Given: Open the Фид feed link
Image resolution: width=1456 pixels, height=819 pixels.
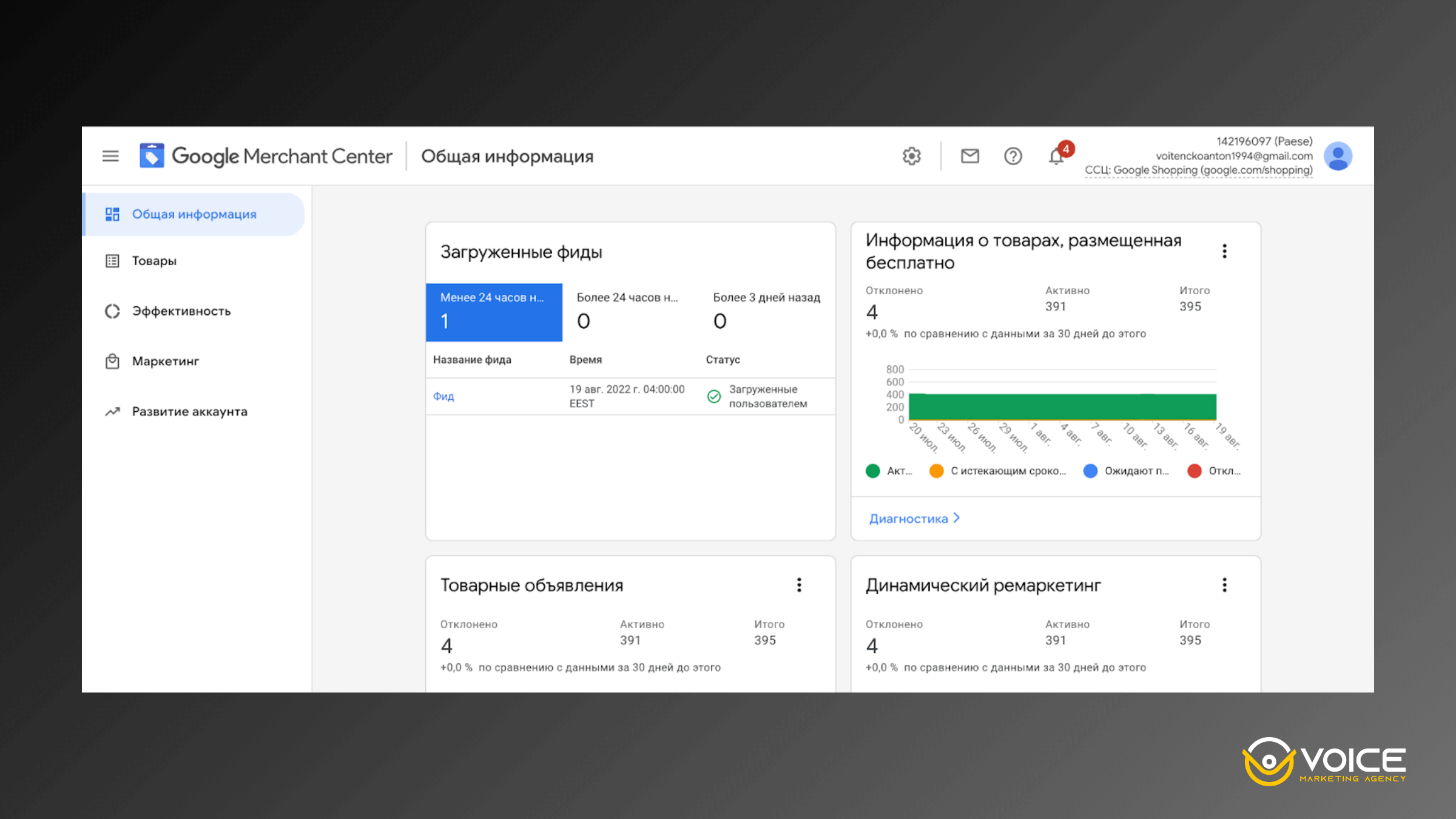Looking at the screenshot, I should click(443, 396).
